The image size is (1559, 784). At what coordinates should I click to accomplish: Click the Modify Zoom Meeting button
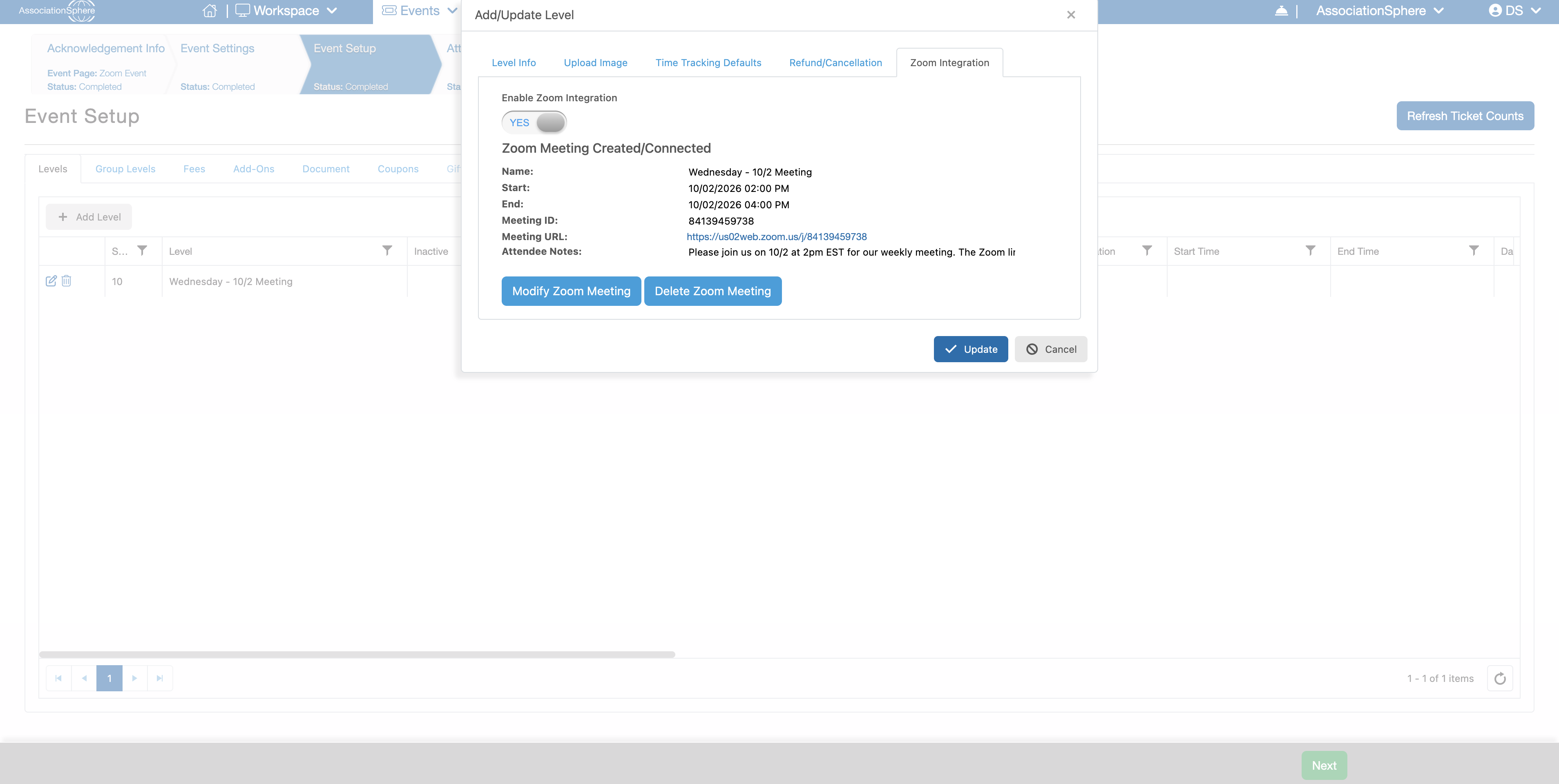point(571,291)
